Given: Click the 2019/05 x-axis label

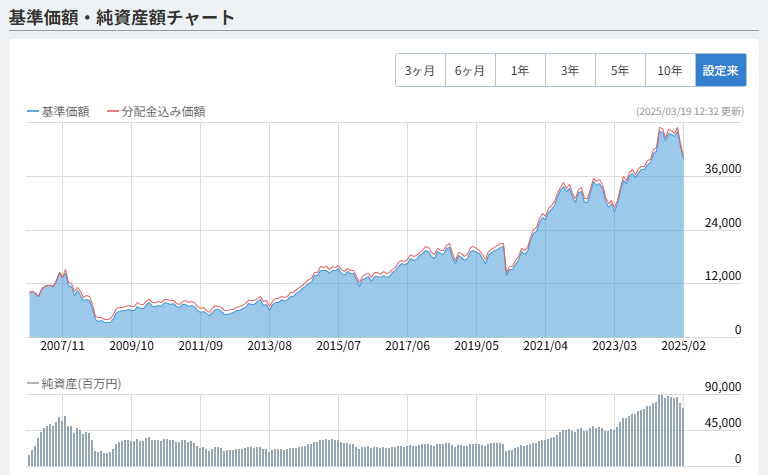Looking at the screenshot, I should pyautogui.click(x=477, y=346).
